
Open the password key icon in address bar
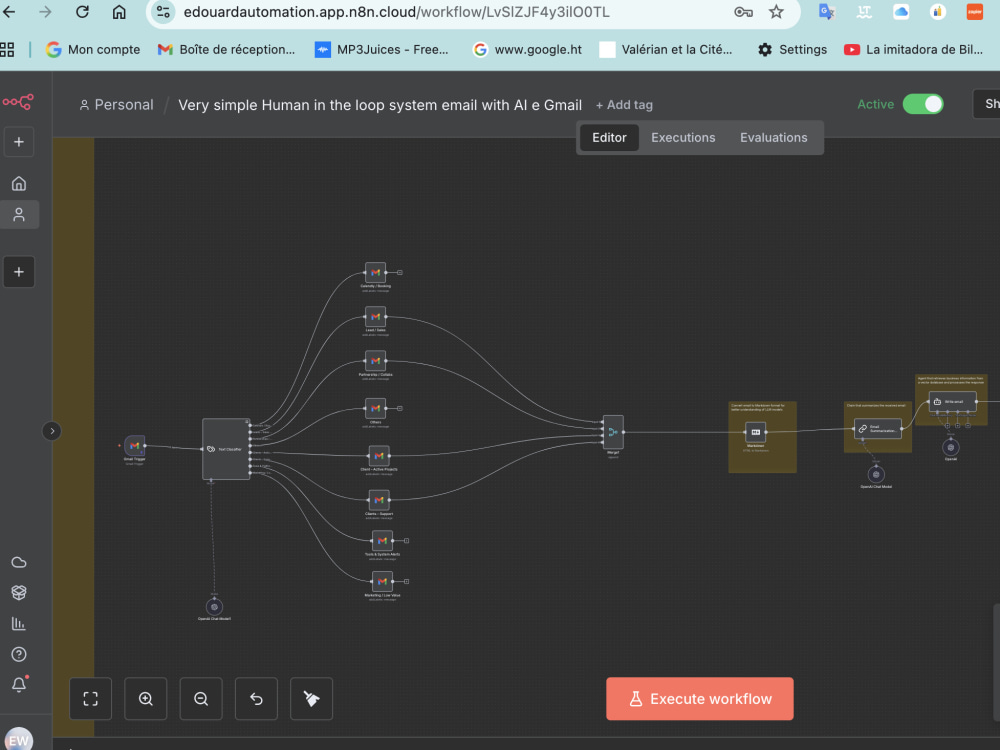click(x=743, y=11)
